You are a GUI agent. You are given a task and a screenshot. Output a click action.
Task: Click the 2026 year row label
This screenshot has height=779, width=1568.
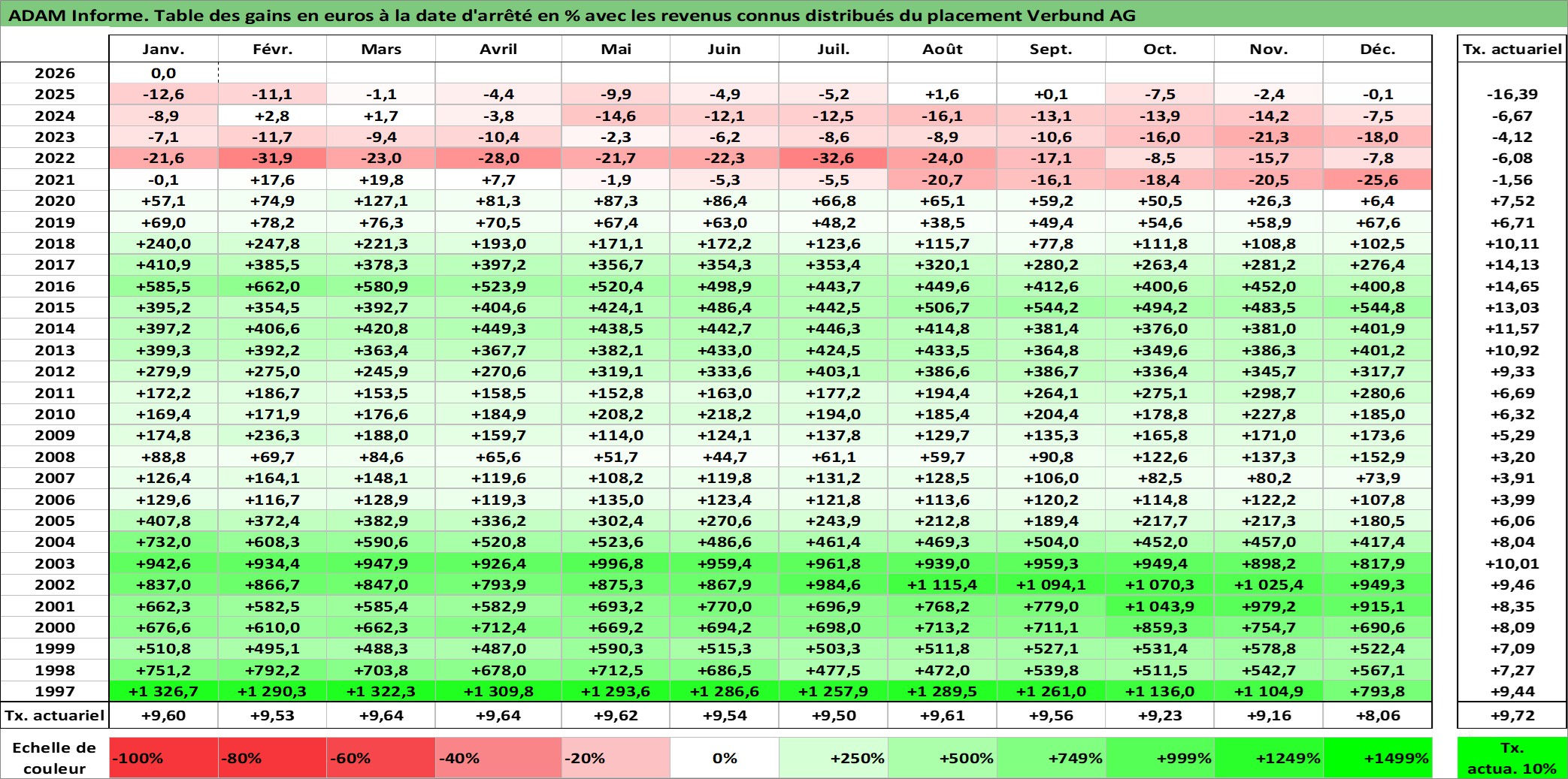(55, 73)
